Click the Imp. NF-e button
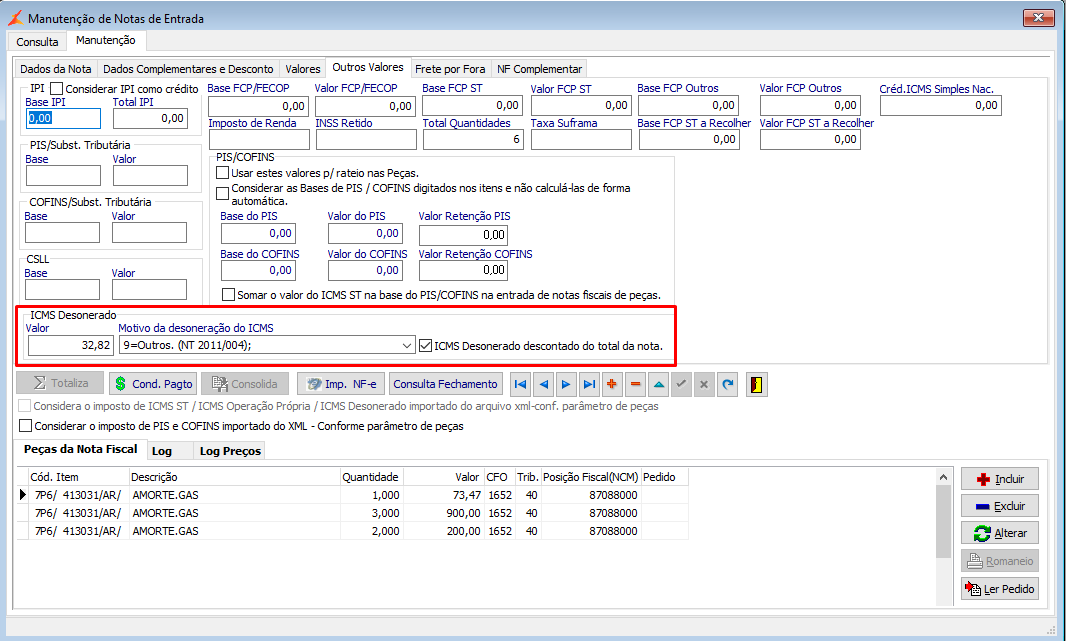This screenshot has height=641, width=1066. (341, 384)
